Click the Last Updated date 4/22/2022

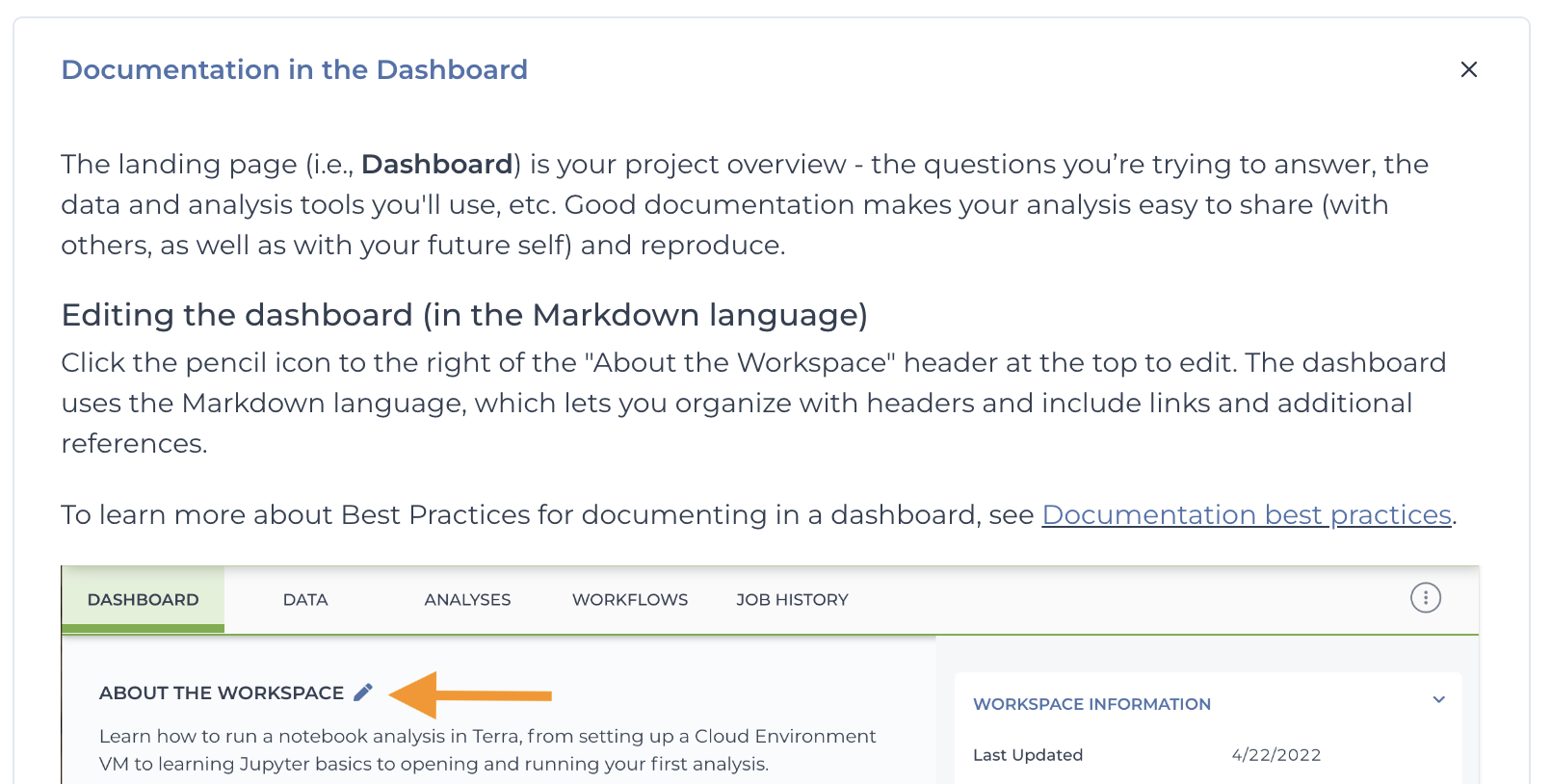(1276, 755)
